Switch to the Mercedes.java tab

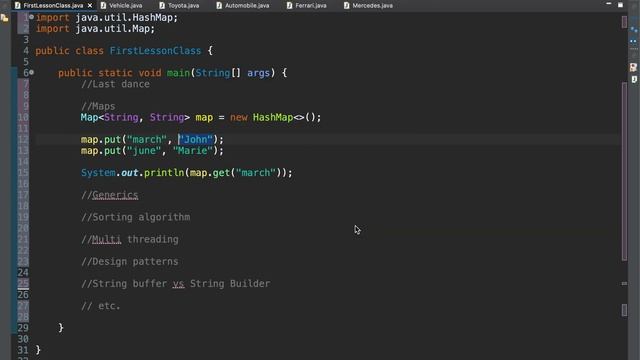click(372, 5)
